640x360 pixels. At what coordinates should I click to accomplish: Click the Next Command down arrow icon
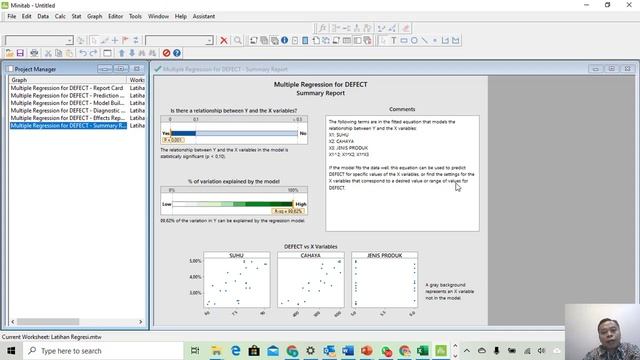point(132,53)
